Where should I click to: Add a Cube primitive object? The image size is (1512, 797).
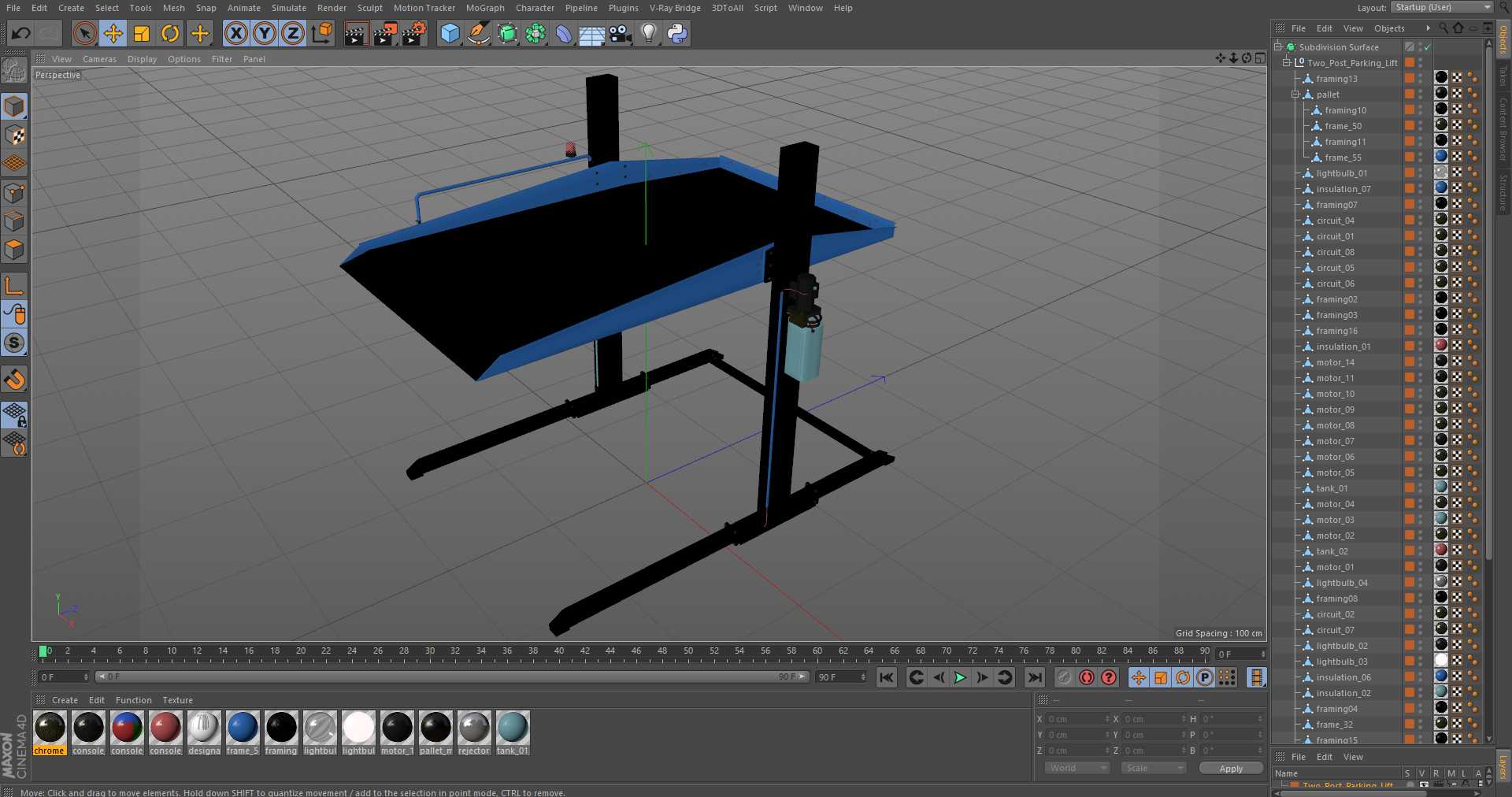click(450, 33)
